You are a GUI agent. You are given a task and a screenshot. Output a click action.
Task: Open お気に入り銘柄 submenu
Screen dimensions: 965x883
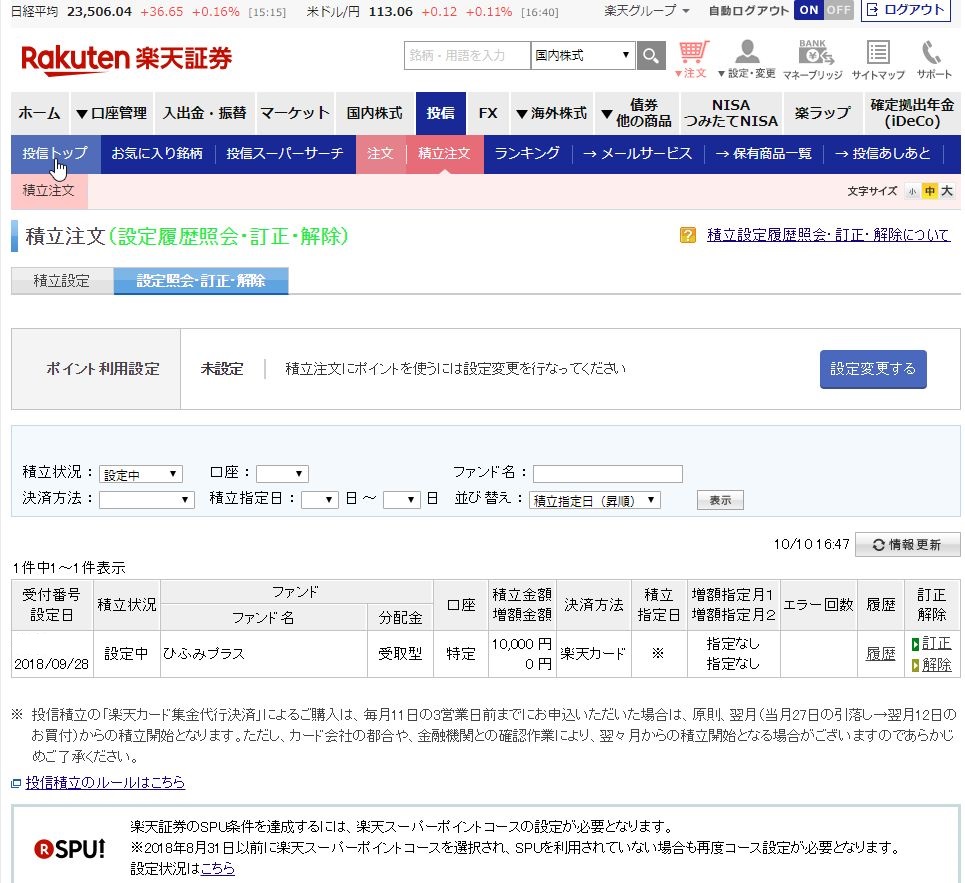(157, 154)
